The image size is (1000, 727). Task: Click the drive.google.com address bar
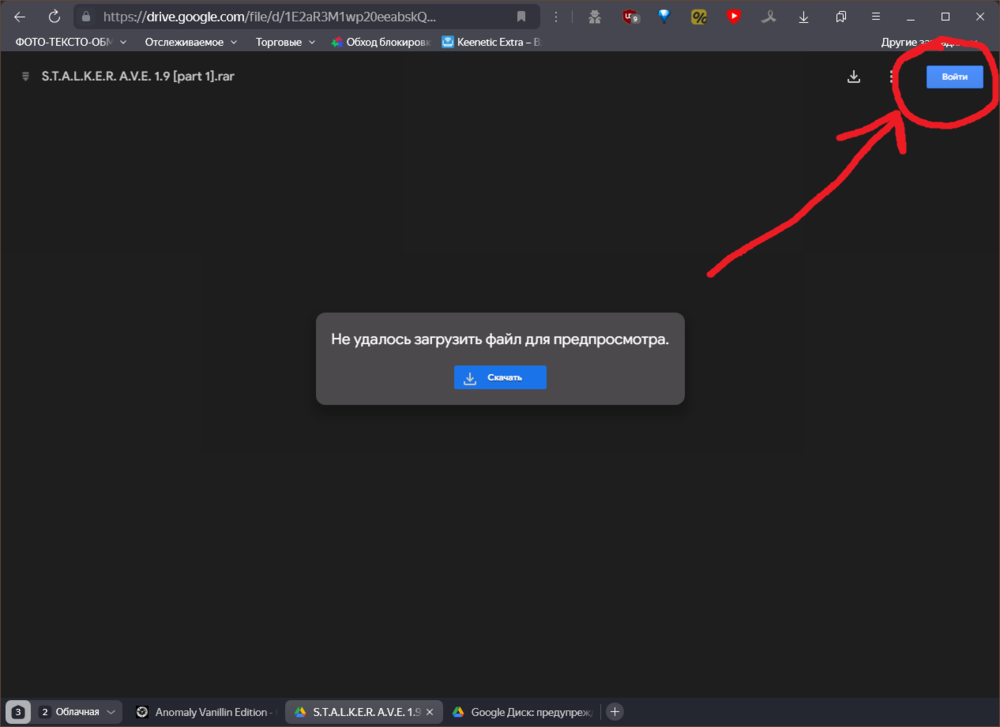300,17
